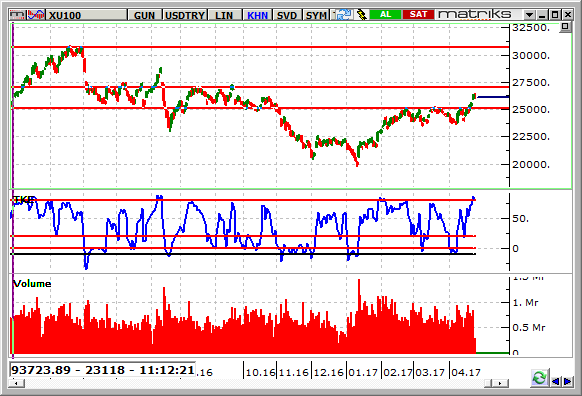The height and width of the screenshot is (396, 582).
Task: Toggle the SVD option
Action: pyautogui.click(x=287, y=15)
